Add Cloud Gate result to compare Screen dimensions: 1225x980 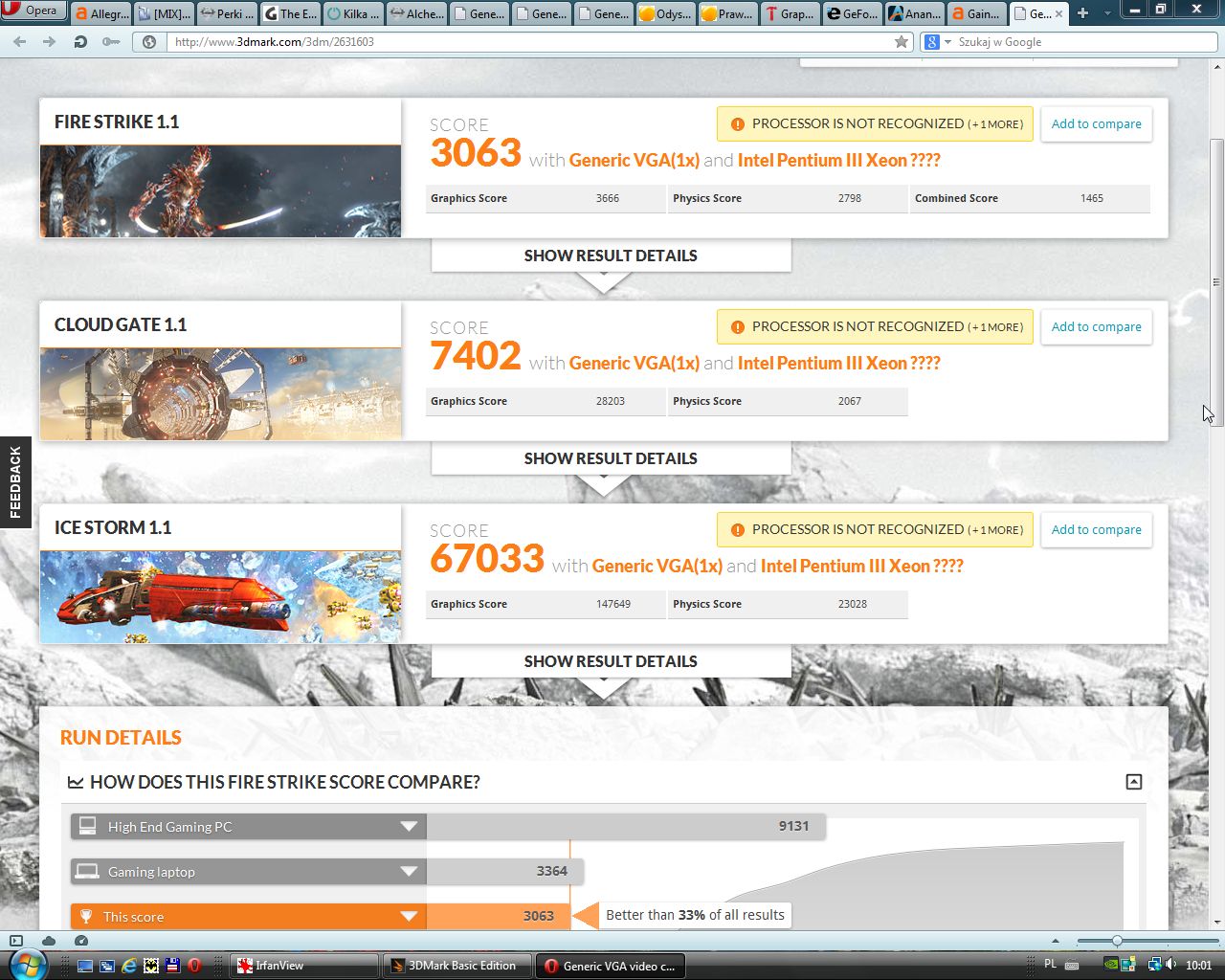(1096, 326)
